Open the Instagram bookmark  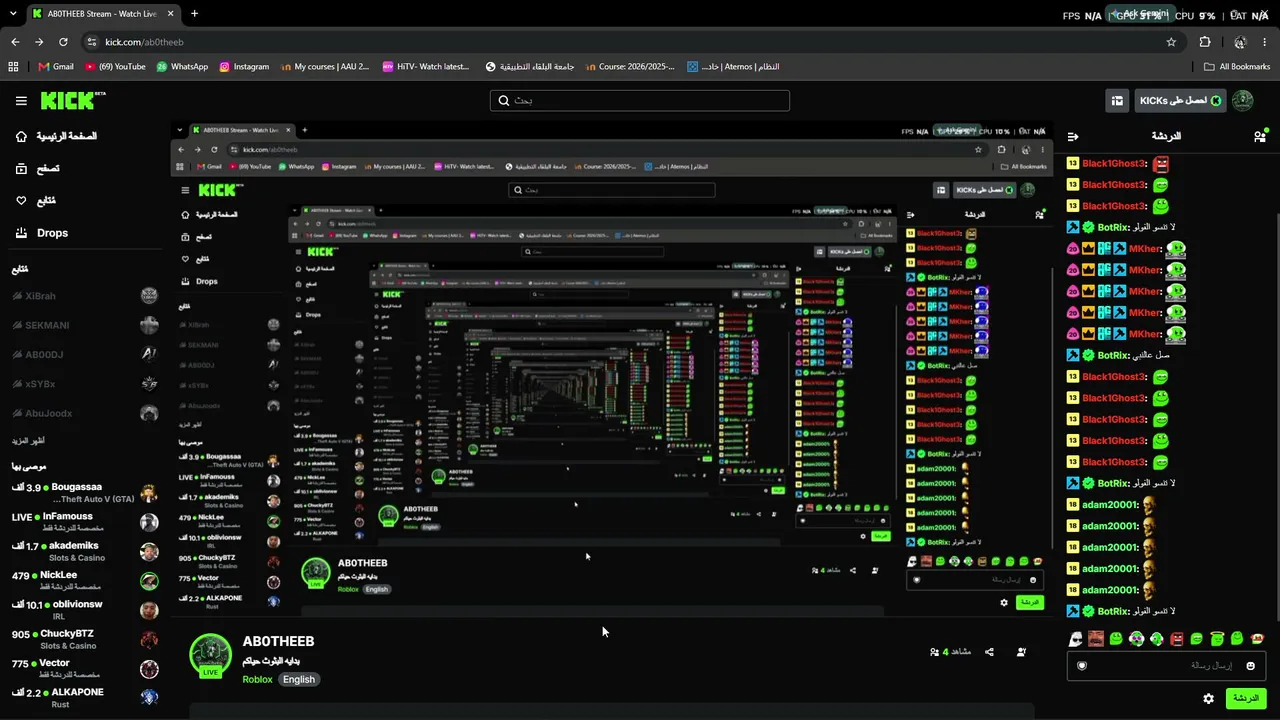[x=244, y=67]
